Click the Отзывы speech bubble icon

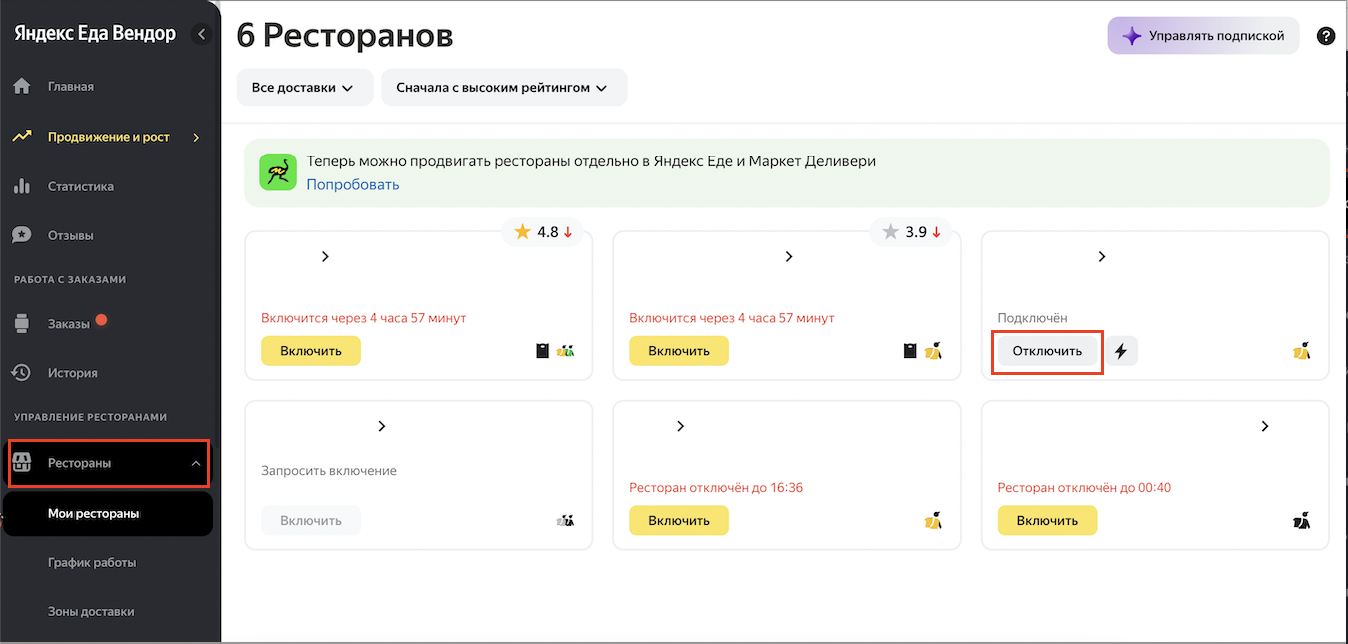22,235
